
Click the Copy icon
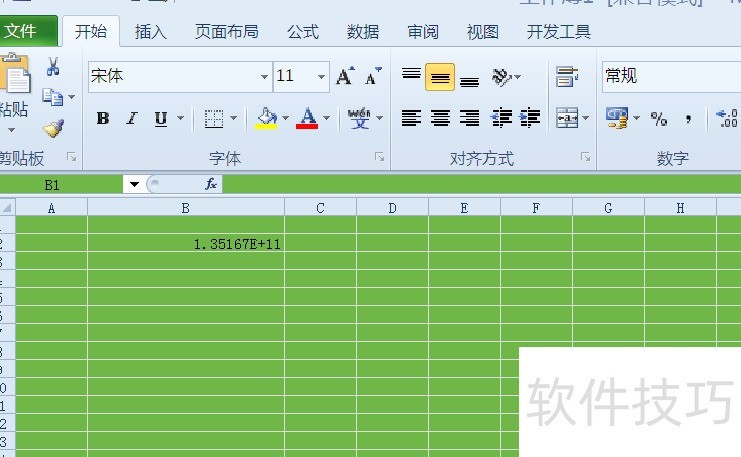click(52, 97)
